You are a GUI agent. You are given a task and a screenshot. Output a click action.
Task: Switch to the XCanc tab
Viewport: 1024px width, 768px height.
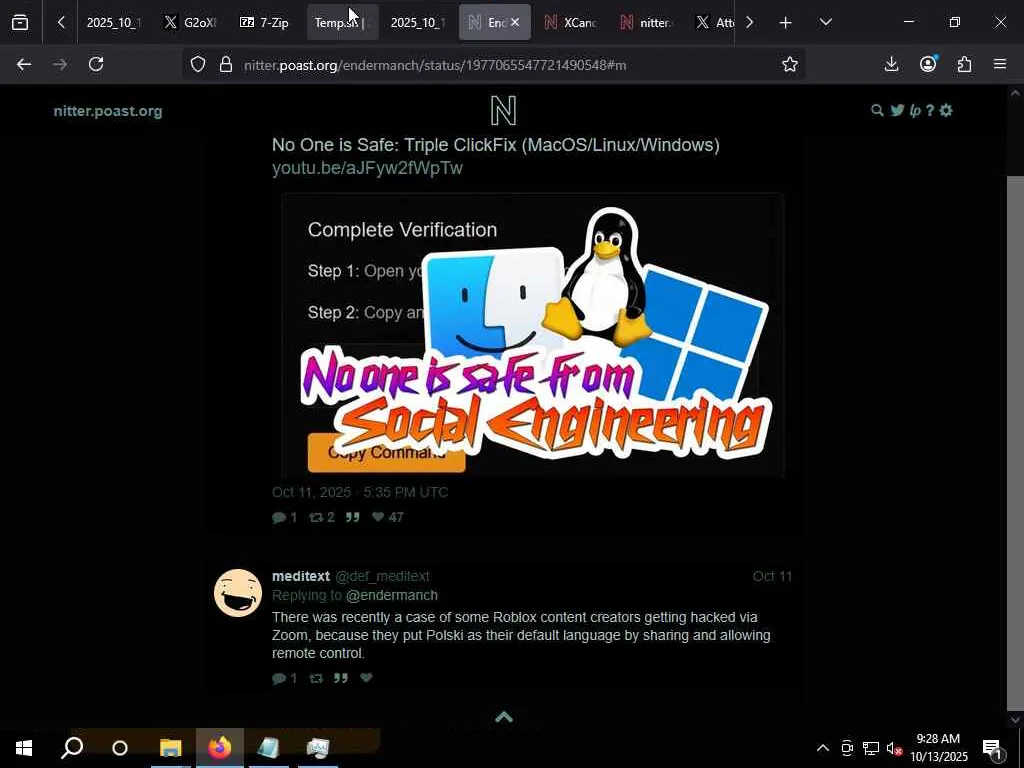pos(571,22)
